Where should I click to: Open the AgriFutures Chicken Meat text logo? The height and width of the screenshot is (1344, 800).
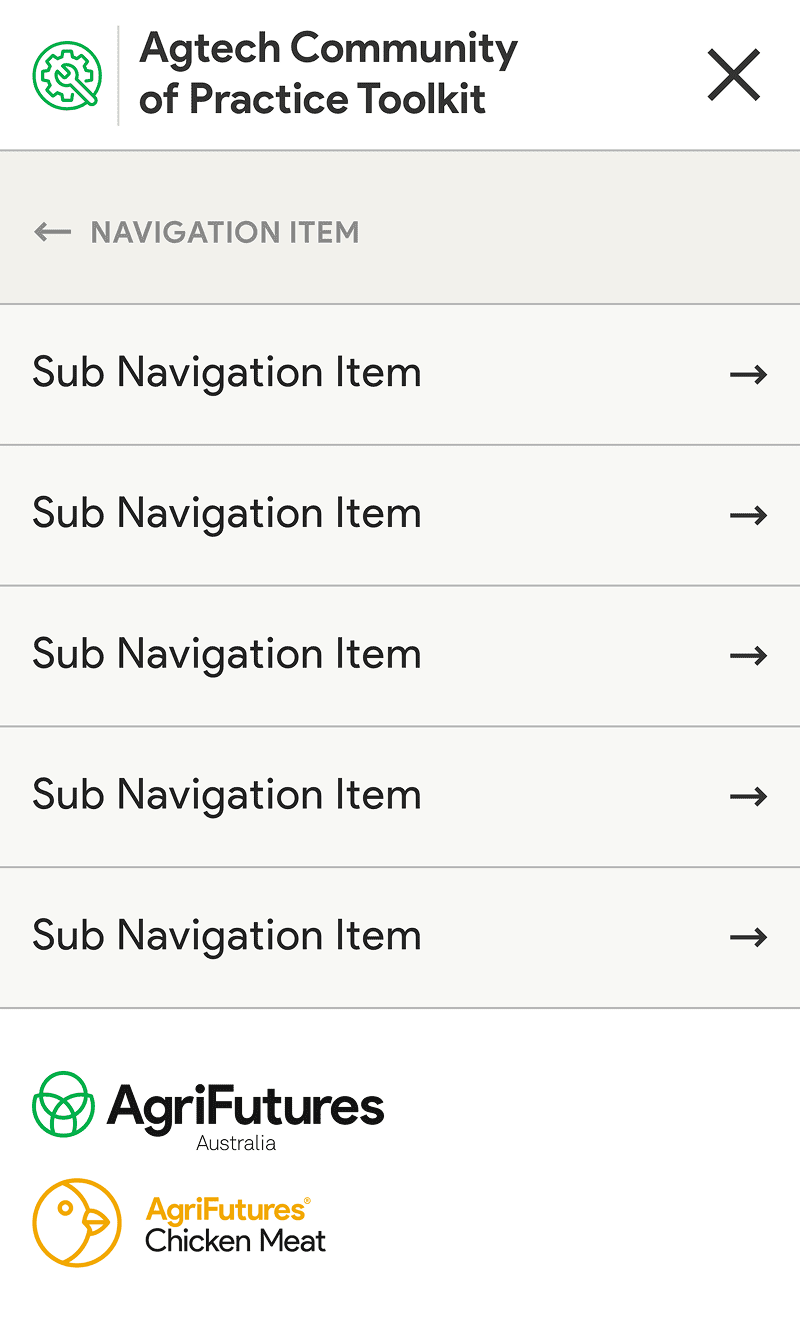[236, 1225]
